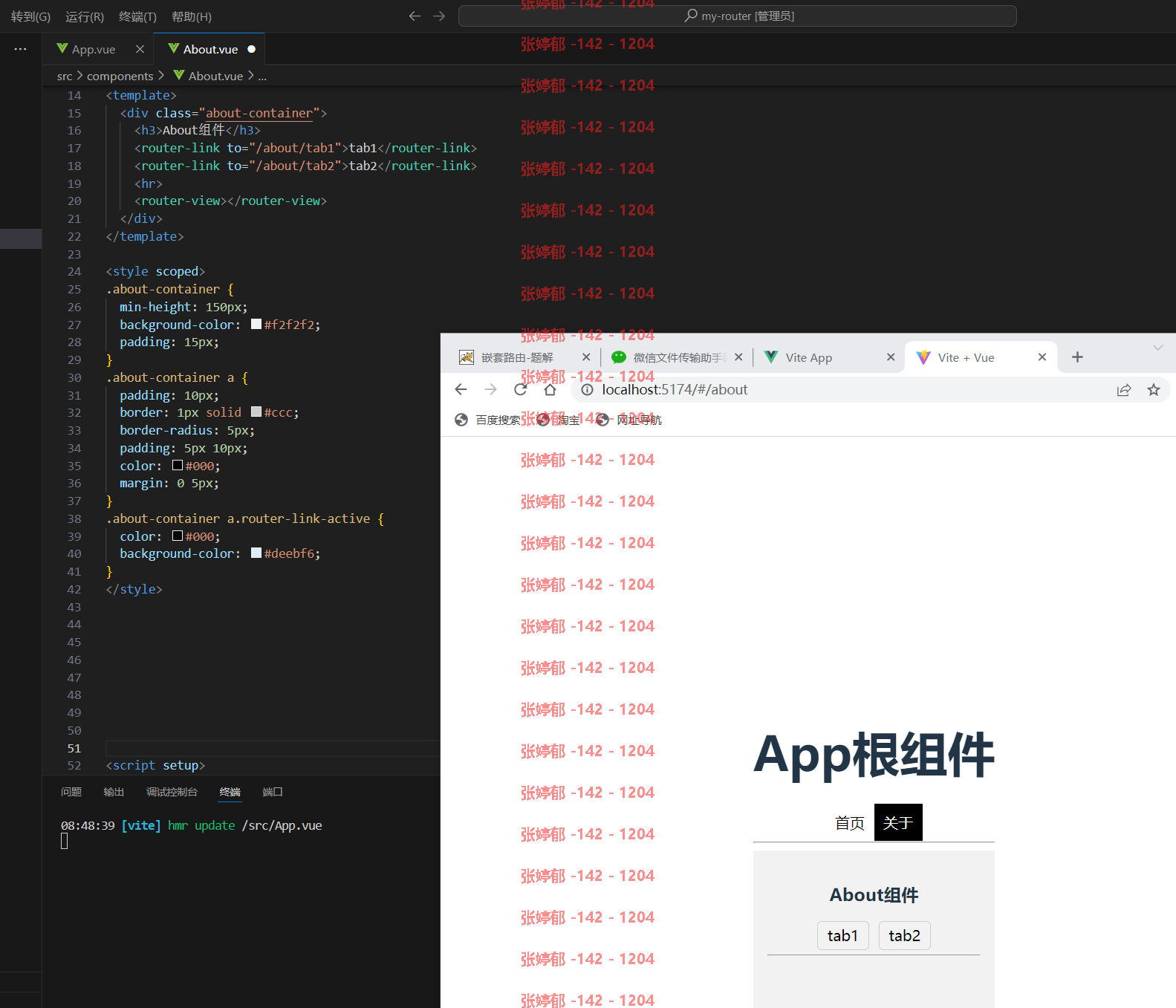Image resolution: width=1176 pixels, height=1008 pixels.
Task: Open the 端口 panel tab
Action: (273, 792)
